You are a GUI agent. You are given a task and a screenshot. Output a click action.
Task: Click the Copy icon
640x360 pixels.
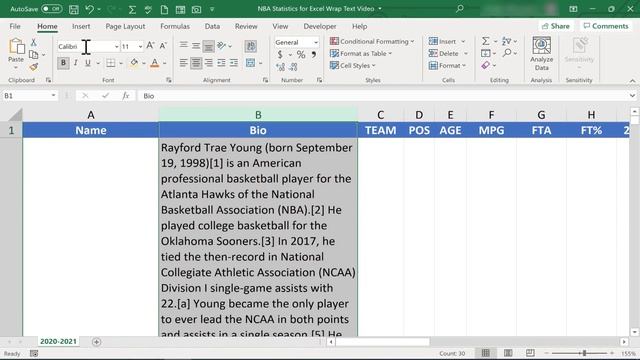(33, 54)
